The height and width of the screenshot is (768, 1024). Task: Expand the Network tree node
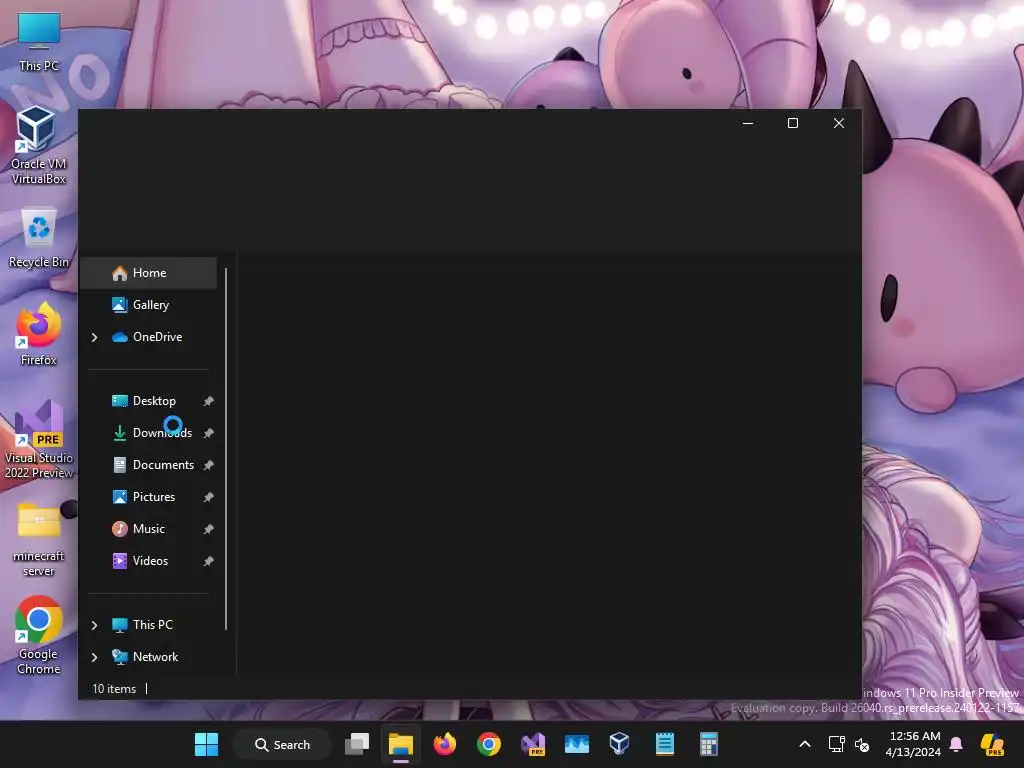[x=95, y=657]
